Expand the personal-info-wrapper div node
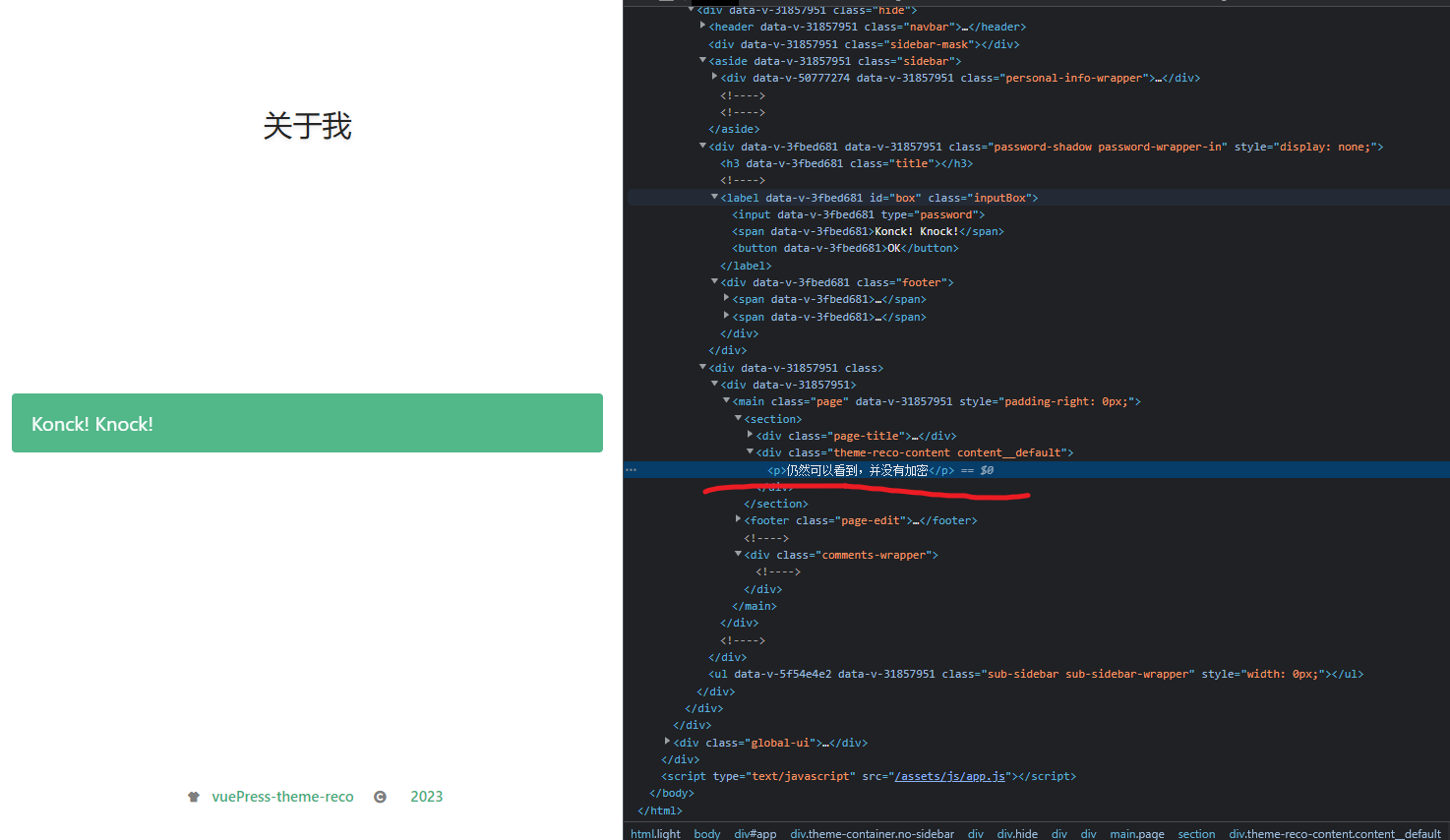 (714, 78)
